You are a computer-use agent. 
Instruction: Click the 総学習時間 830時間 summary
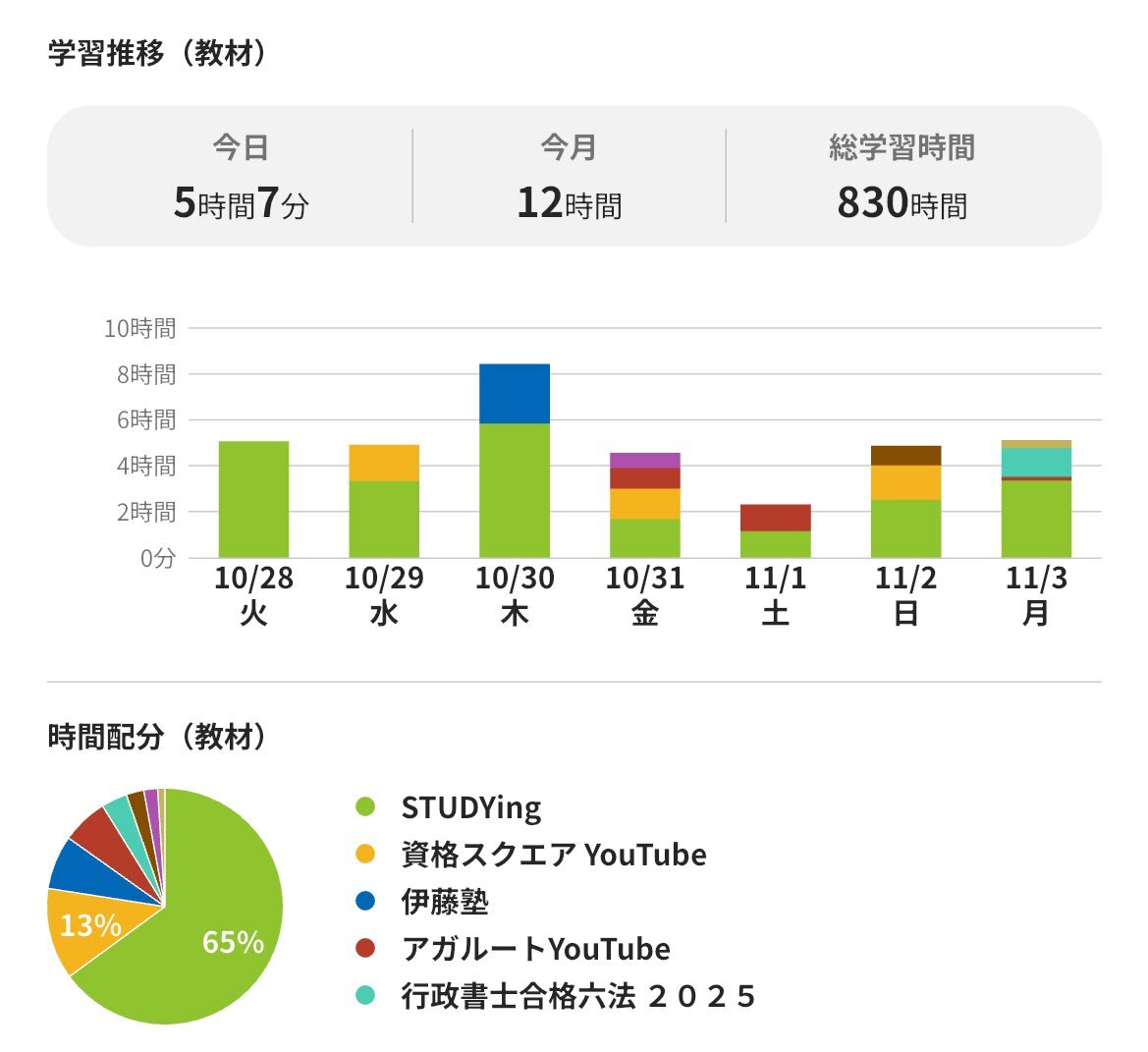pyautogui.click(x=902, y=177)
